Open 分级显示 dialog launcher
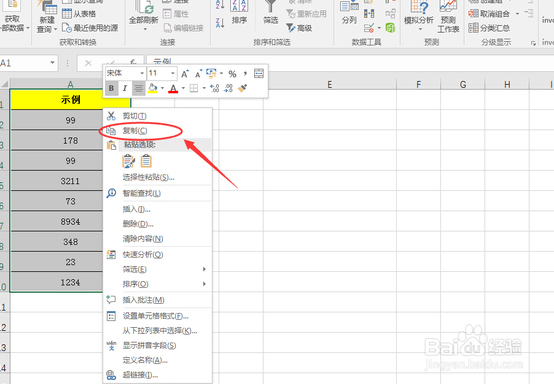This screenshot has width=554, height=384. coord(533,43)
